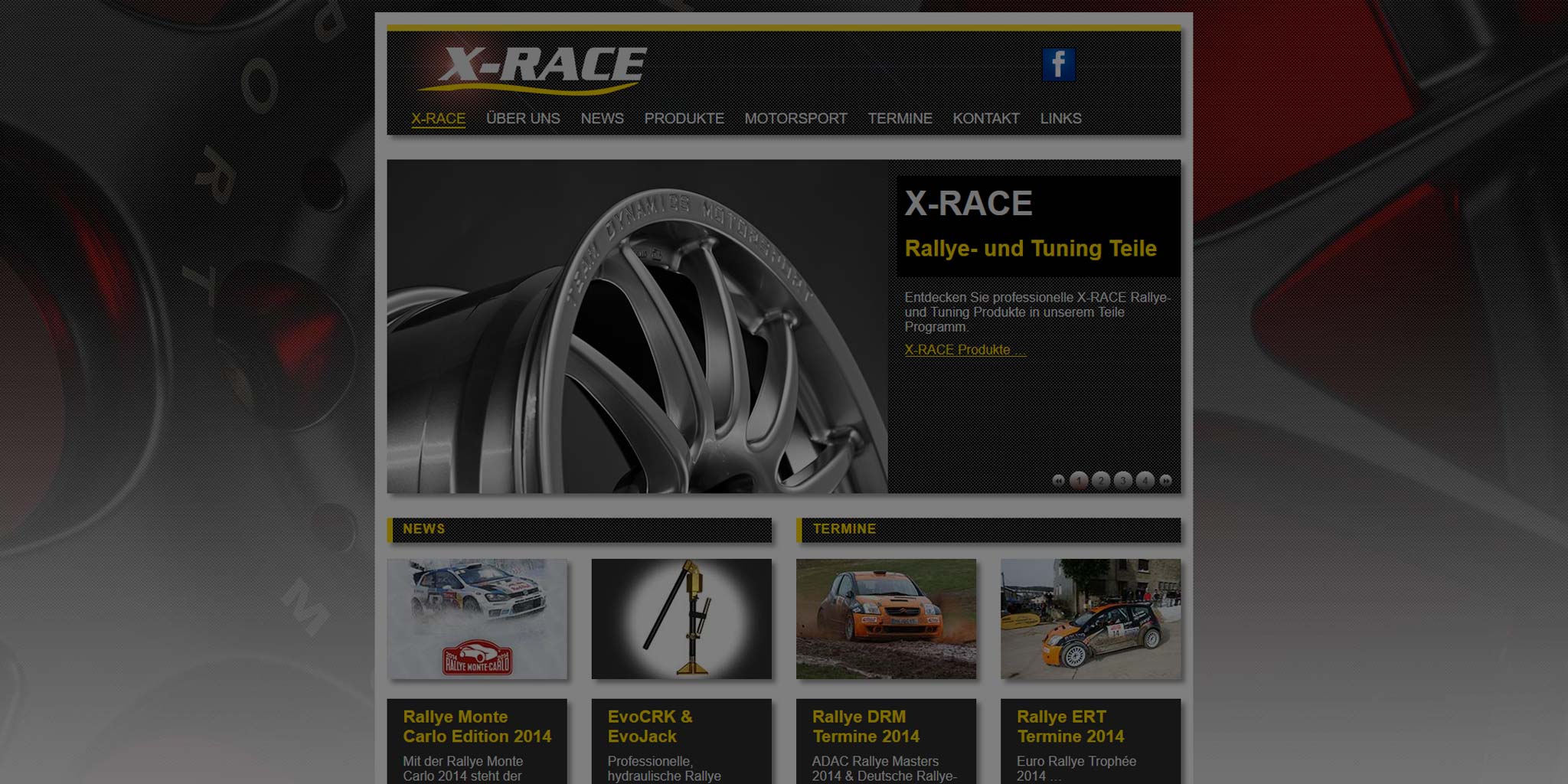This screenshot has height=784, width=1568.
Task: Click the large X-RACE slider title
Action: (969, 204)
